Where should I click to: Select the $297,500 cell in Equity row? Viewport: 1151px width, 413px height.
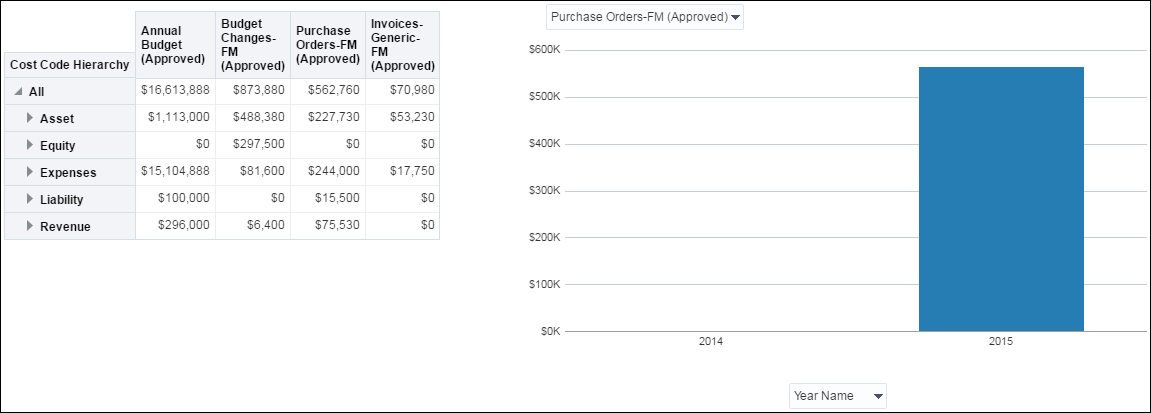(x=253, y=145)
